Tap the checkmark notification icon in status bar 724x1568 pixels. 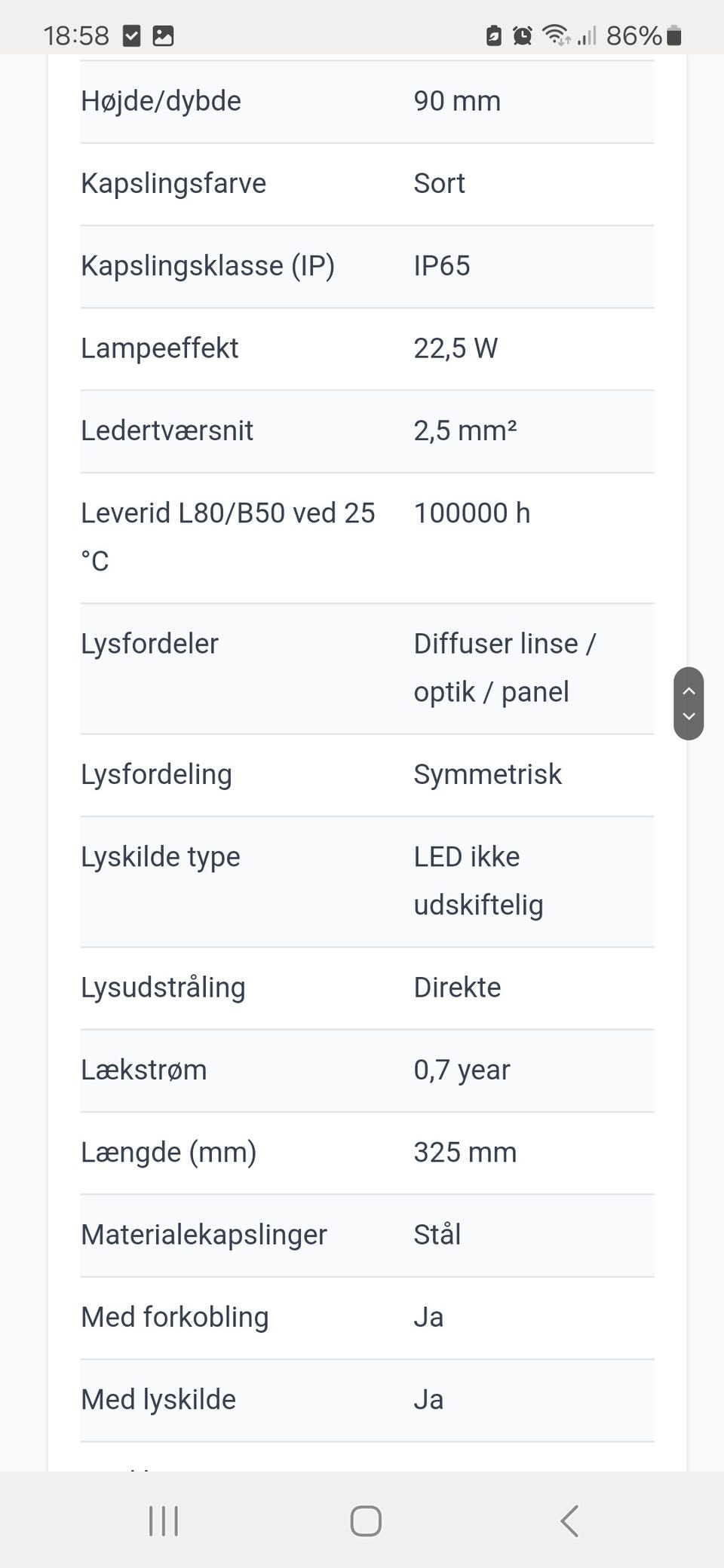pyautogui.click(x=132, y=35)
